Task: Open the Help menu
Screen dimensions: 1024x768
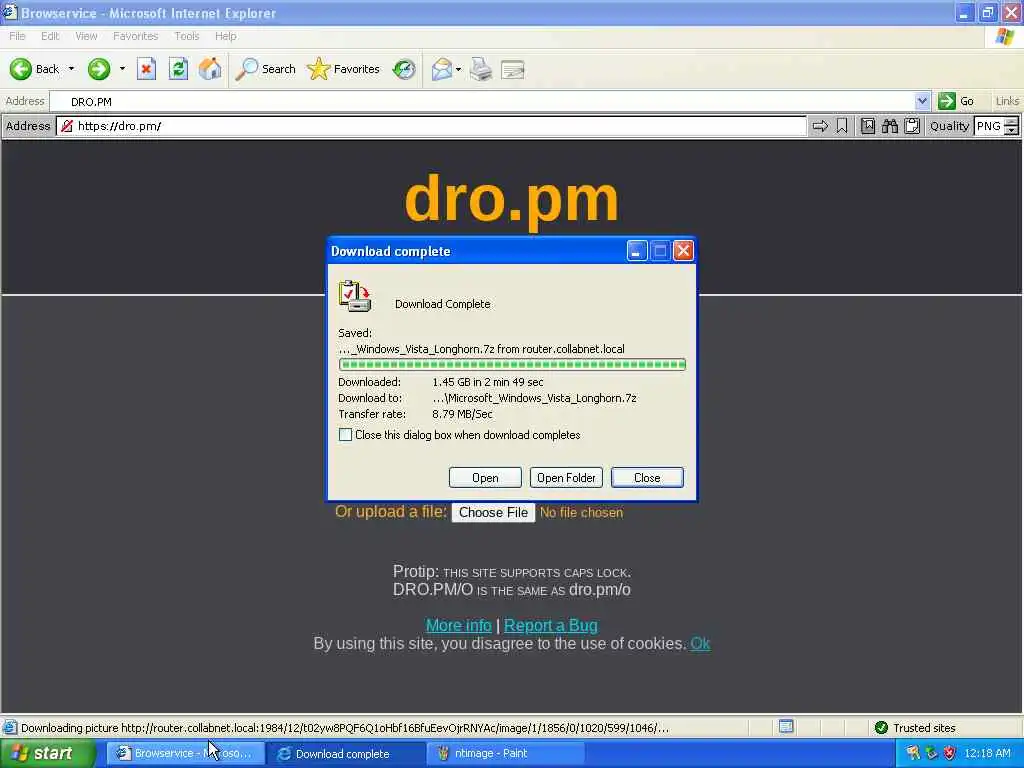Action: pyautogui.click(x=225, y=36)
